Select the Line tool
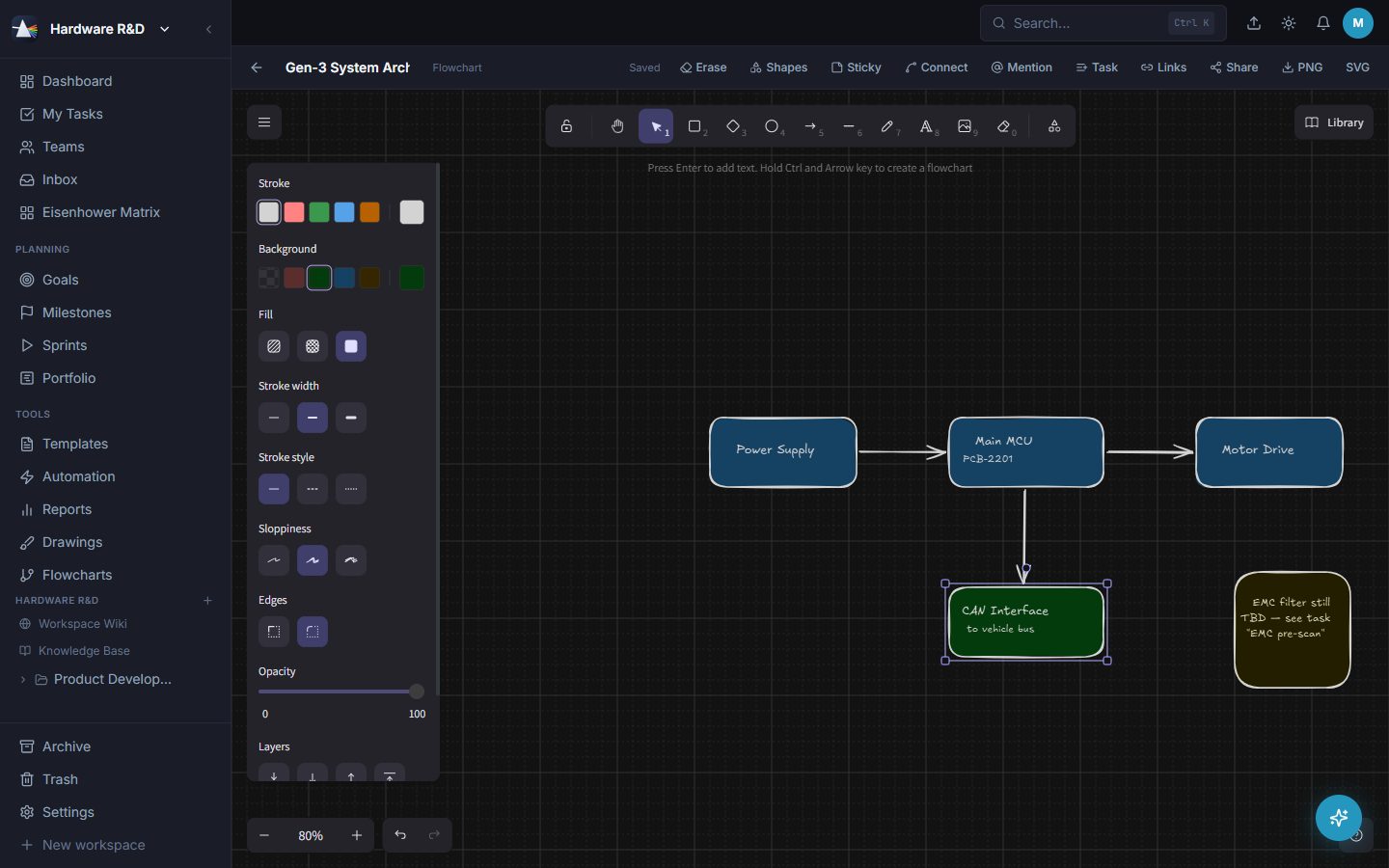1389x868 pixels. 849,126
